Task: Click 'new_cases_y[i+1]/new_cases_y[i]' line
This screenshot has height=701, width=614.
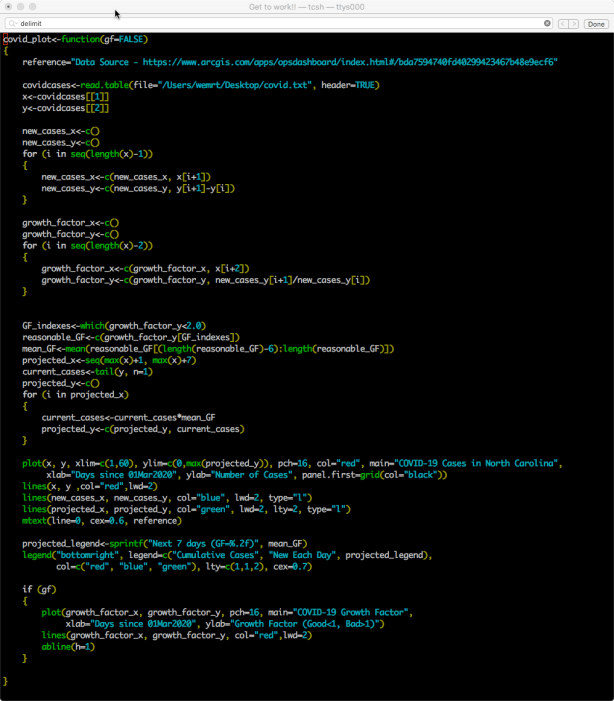Action: pyautogui.click(x=206, y=280)
